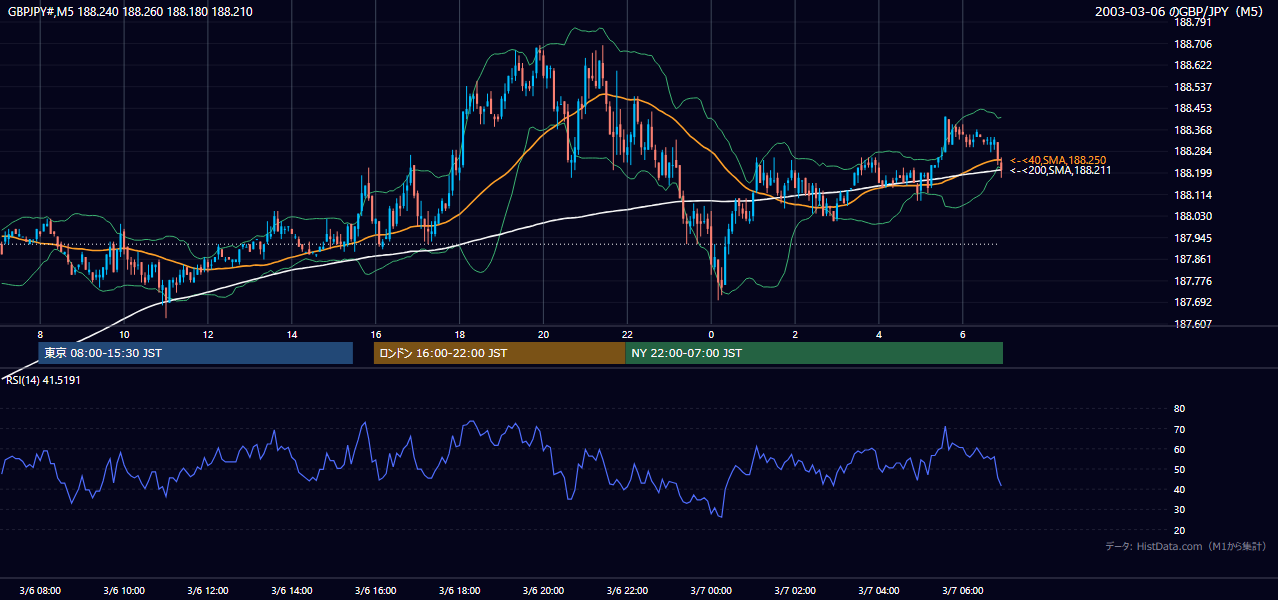1278x600 pixels.
Task: Click the 3/7 00:00 date label
Action: 711,591
